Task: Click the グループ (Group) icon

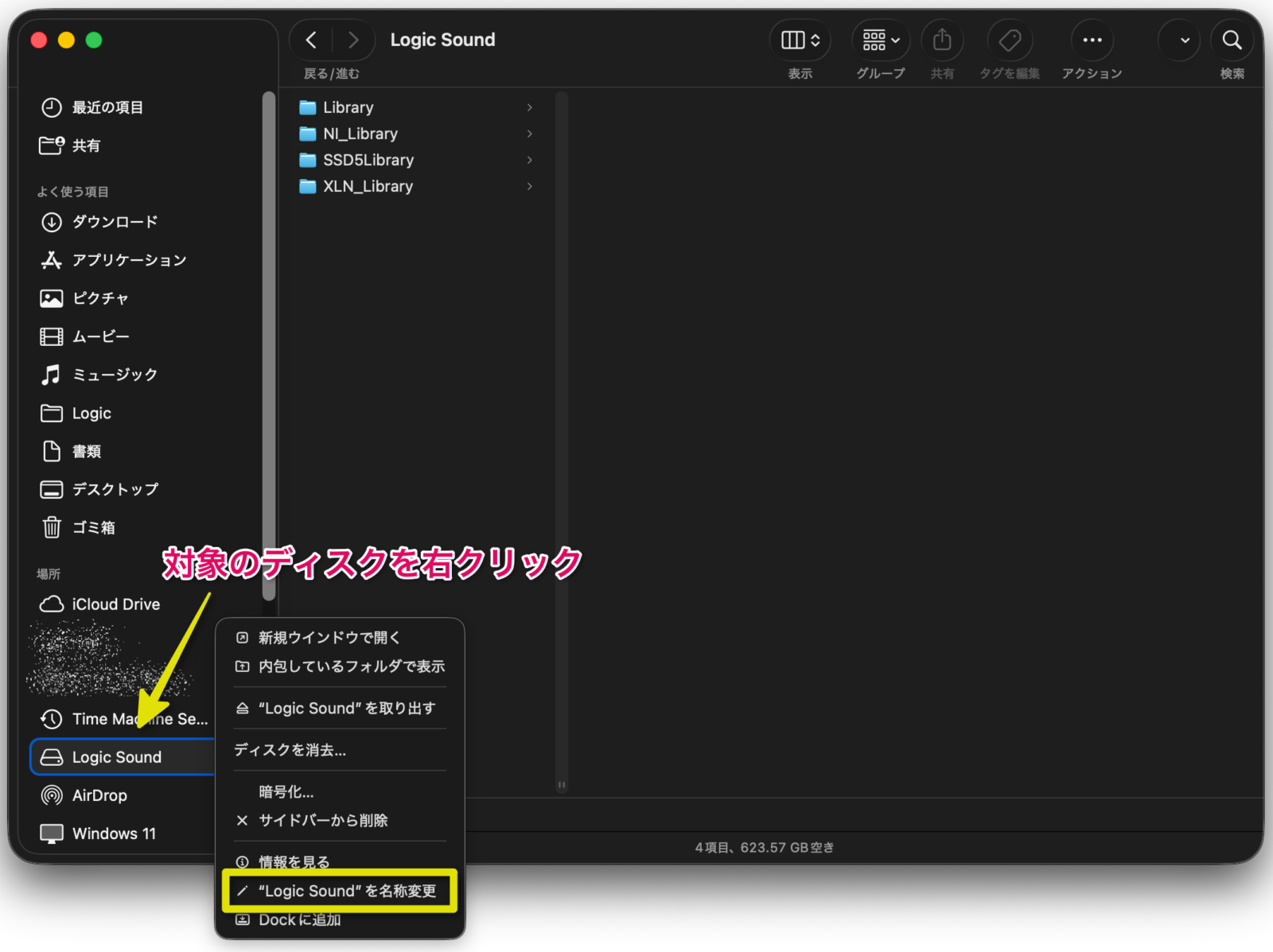Action: click(x=878, y=40)
